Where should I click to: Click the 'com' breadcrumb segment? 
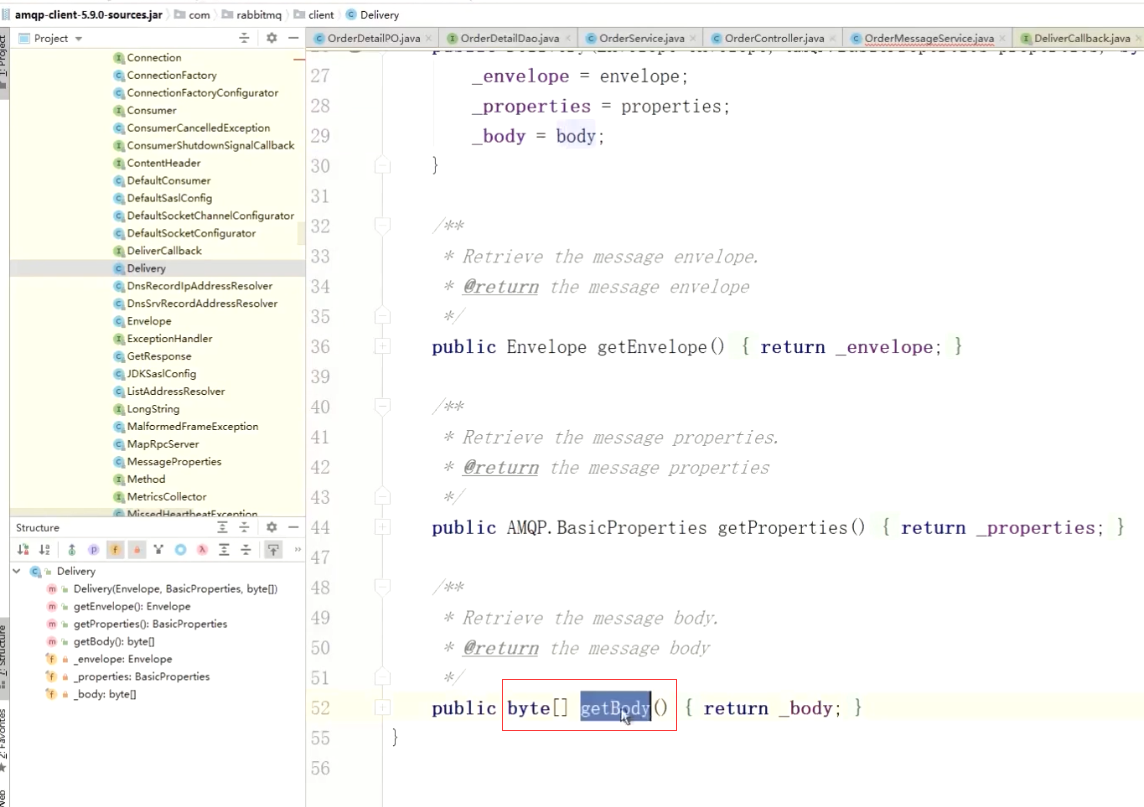(193, 15)
